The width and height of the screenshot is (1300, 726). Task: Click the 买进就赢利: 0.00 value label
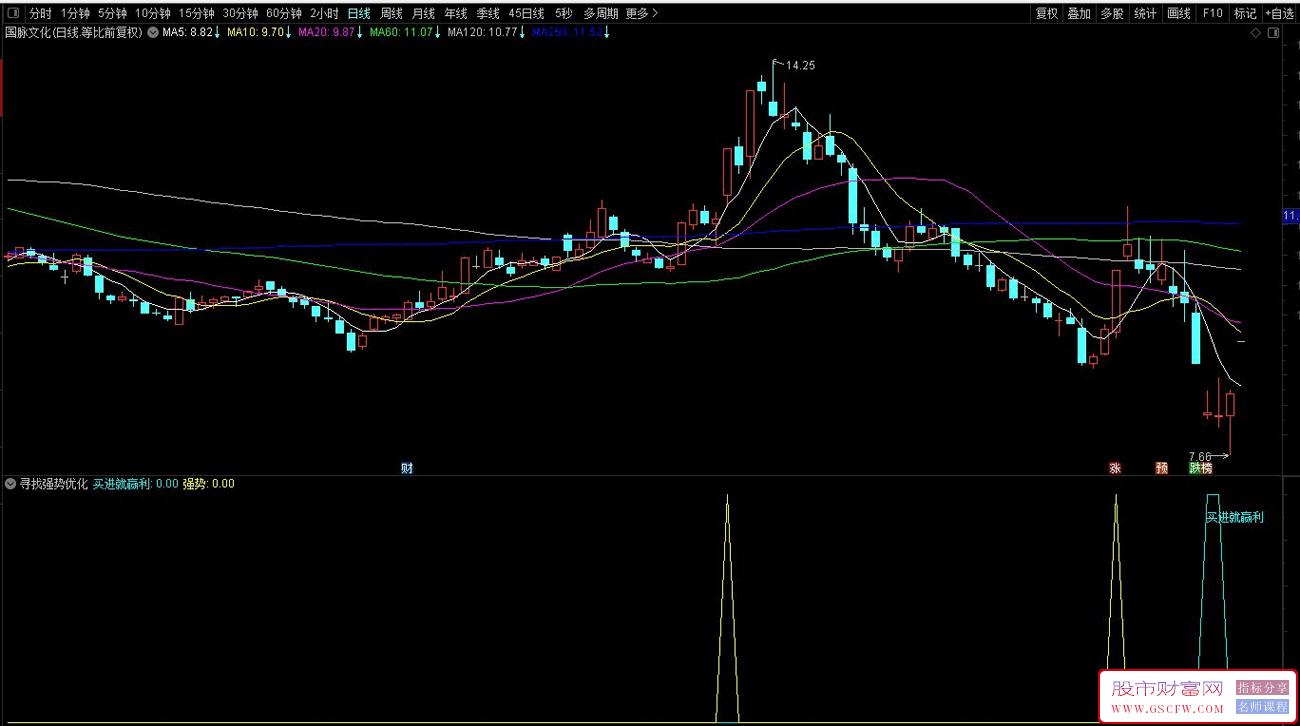136,484
